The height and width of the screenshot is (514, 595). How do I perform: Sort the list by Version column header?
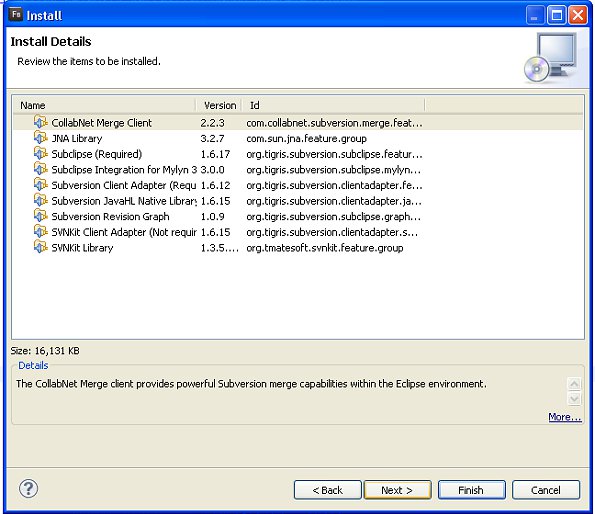coord(219,105)
